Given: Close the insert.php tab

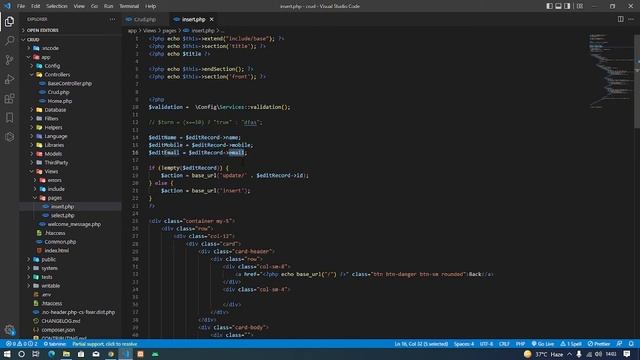Looking at the screenshot, I should pos(211,19).
